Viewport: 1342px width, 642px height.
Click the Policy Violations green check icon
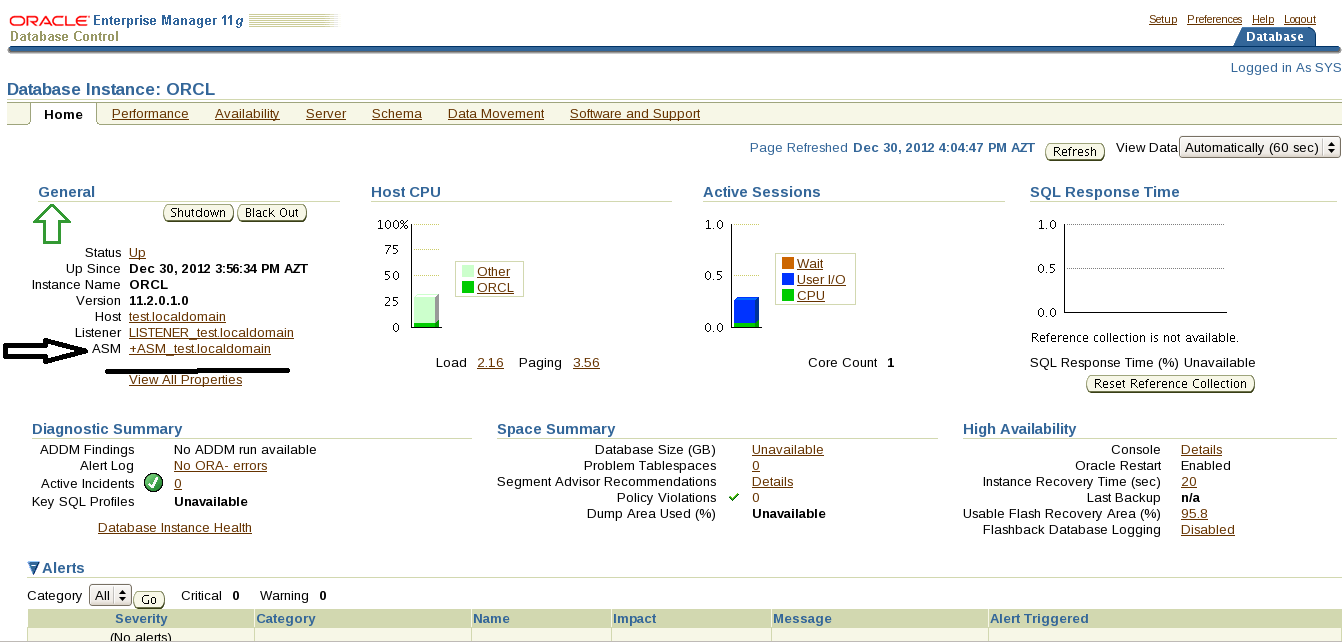(734, 497)
